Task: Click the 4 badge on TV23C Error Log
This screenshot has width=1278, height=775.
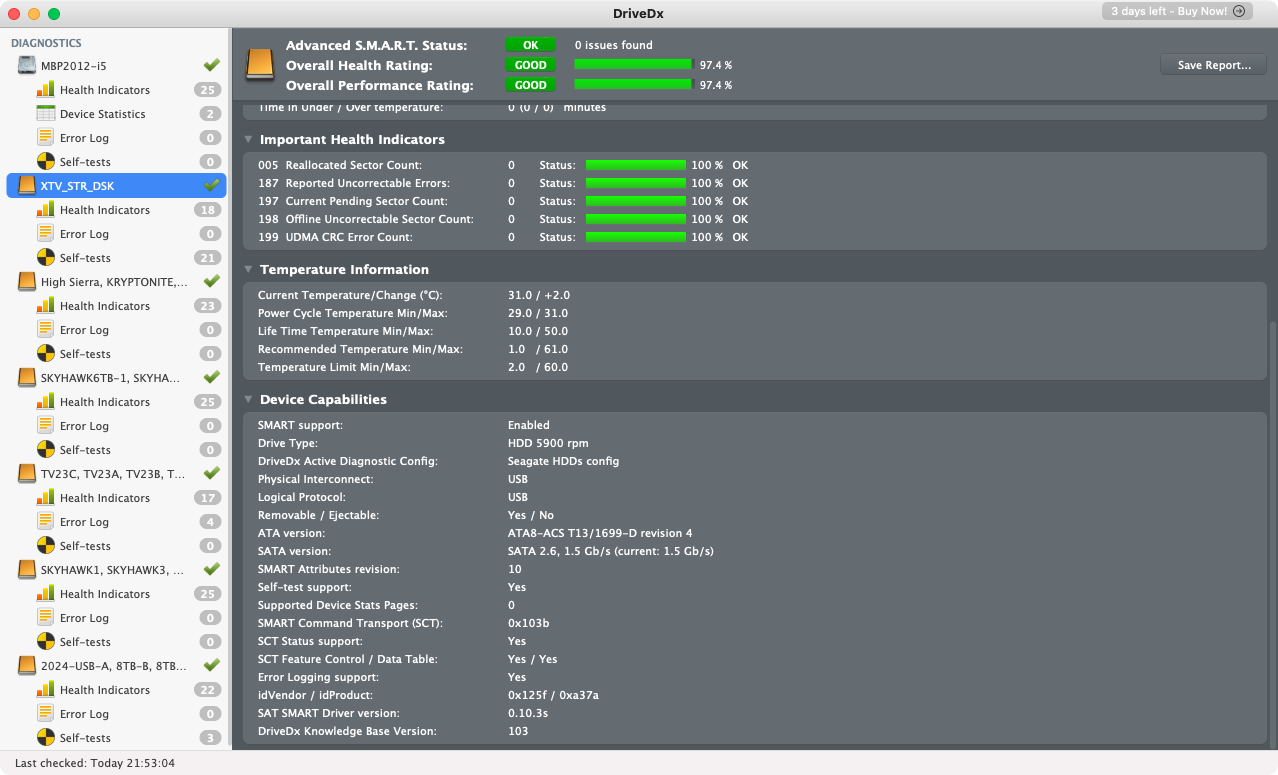Action: 210,522
